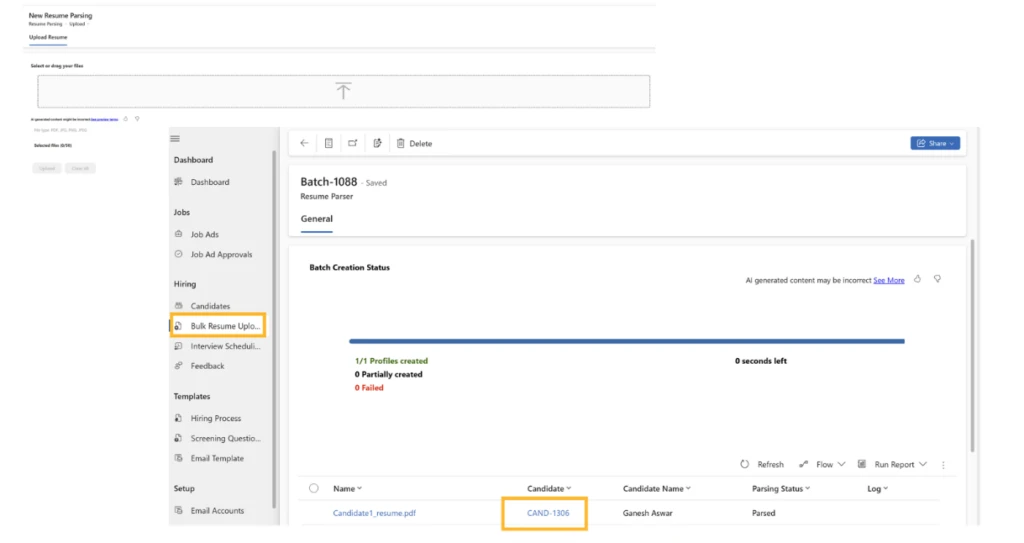Select the General tab
Viewport: 1024px width, 543px height.
[316, 219]
